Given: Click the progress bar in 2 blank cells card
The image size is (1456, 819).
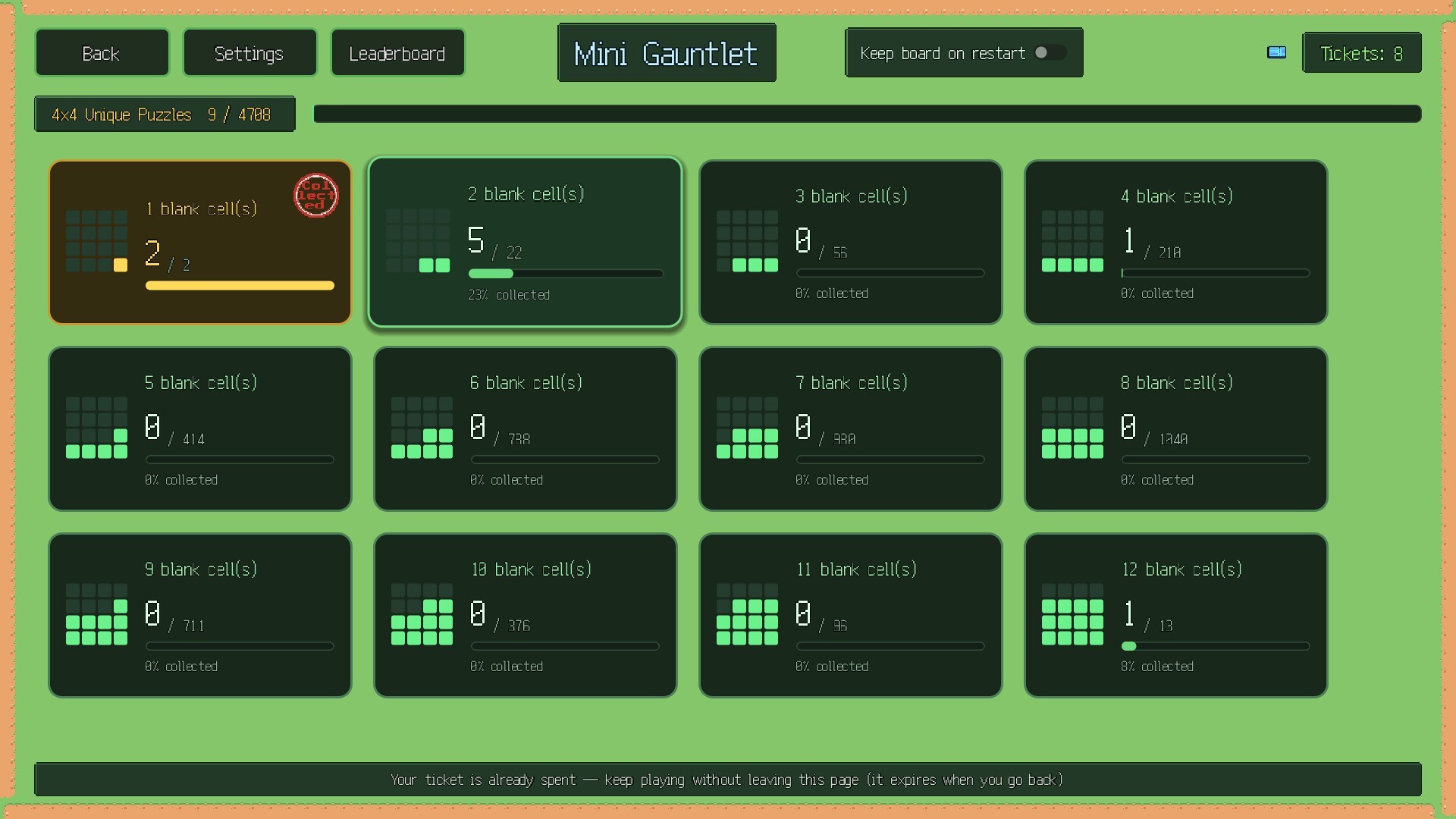Looking at the screenshot, I should [x=566, y=274].
